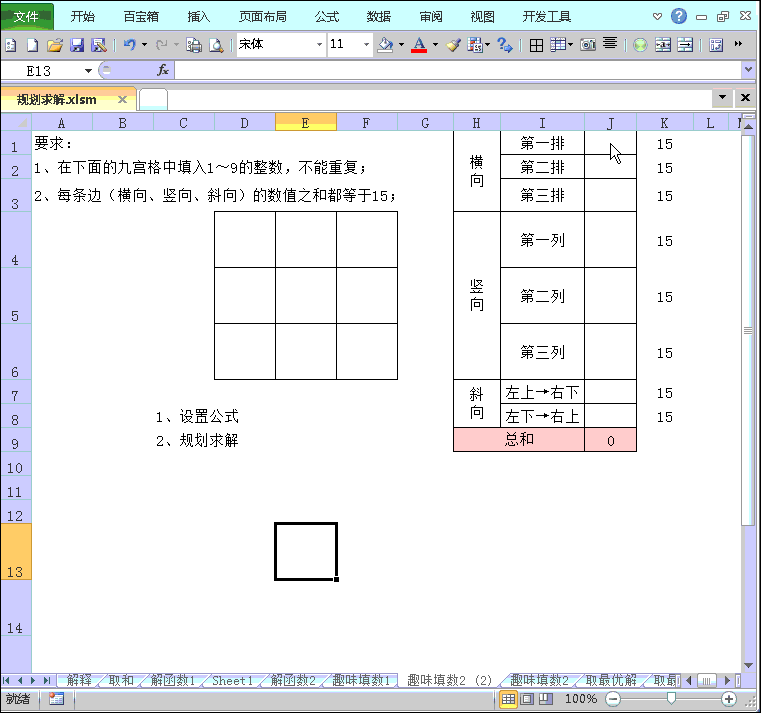The width and height of the screenshot is (761, 713).
Task: Click the blue question mark arrow toolbar icon
Action: point(504,45)
